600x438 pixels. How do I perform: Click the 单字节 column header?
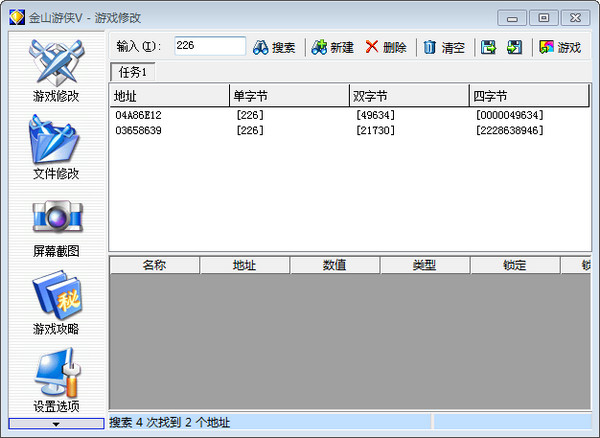click(x=289, y=96)
